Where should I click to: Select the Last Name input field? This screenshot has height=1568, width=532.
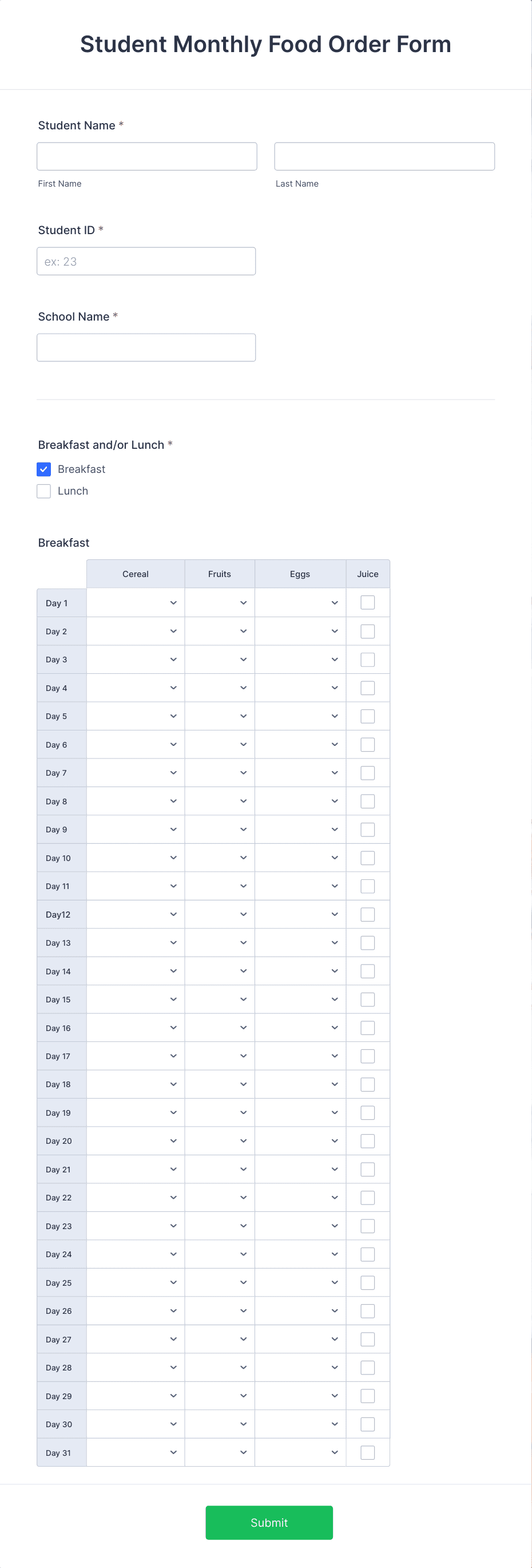click(384, 156)
